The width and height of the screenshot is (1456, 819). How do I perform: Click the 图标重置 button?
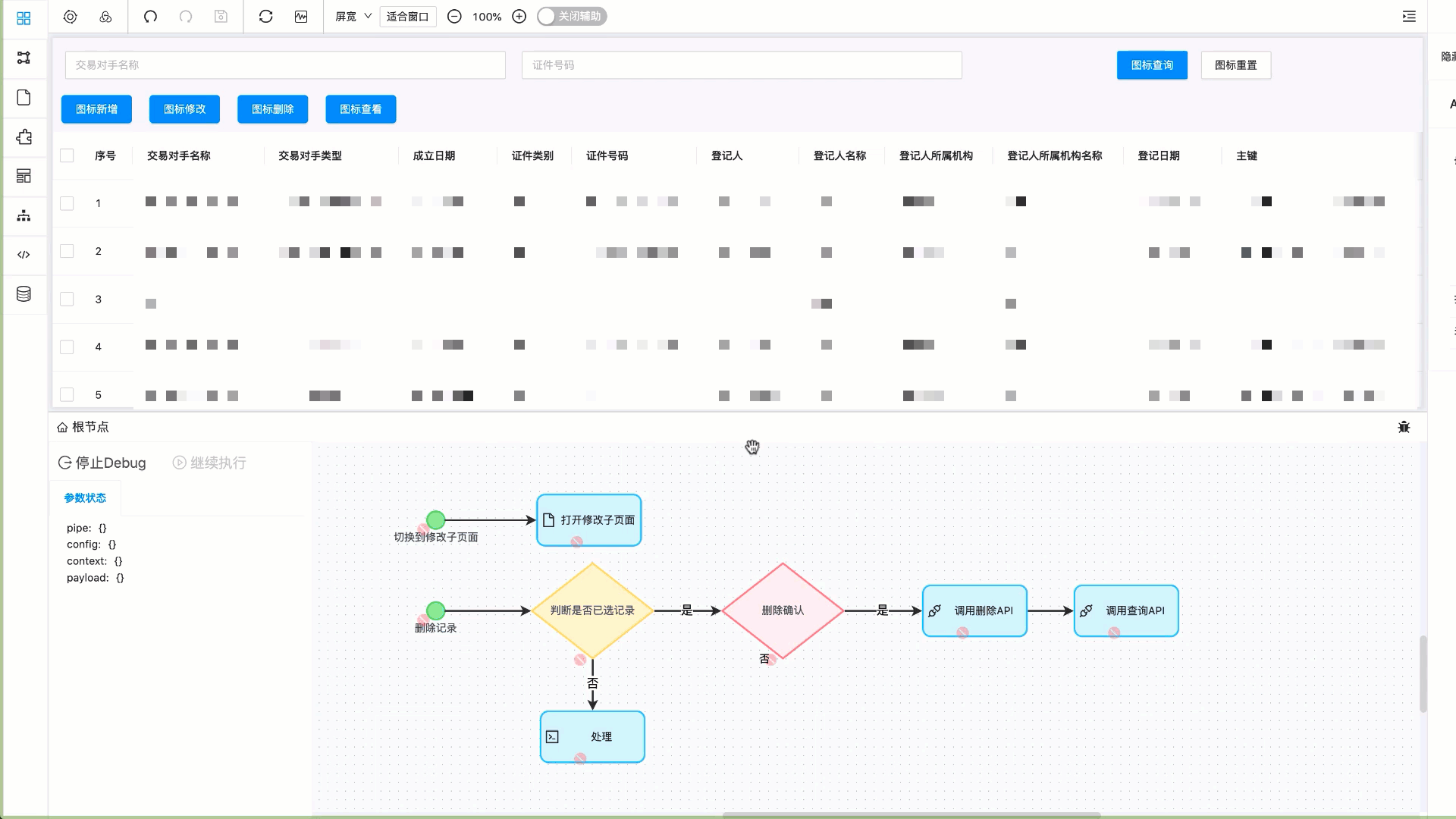pyautogui.click(x=1236, y=65)
